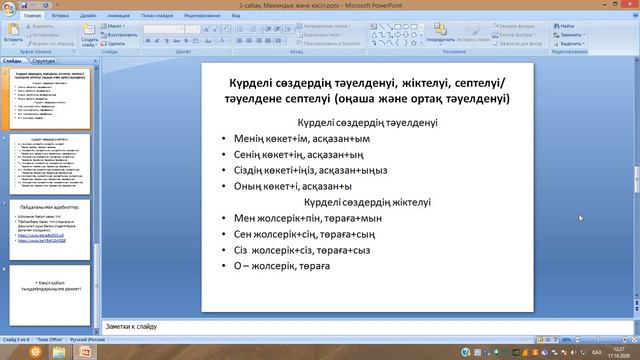
Task: Select the straight line shape
Action: 382,27
